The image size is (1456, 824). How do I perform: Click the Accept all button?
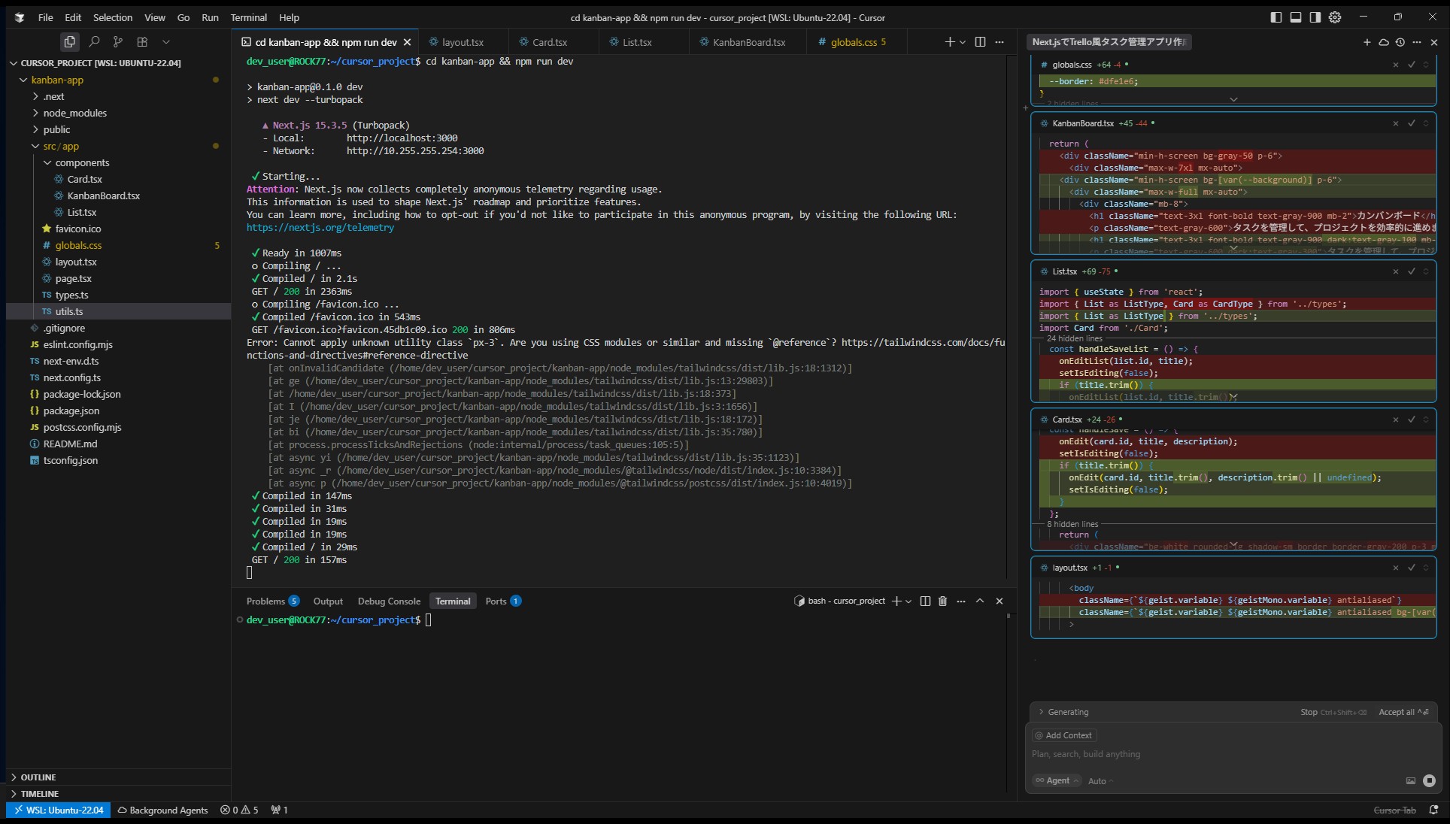[1403, 712]
